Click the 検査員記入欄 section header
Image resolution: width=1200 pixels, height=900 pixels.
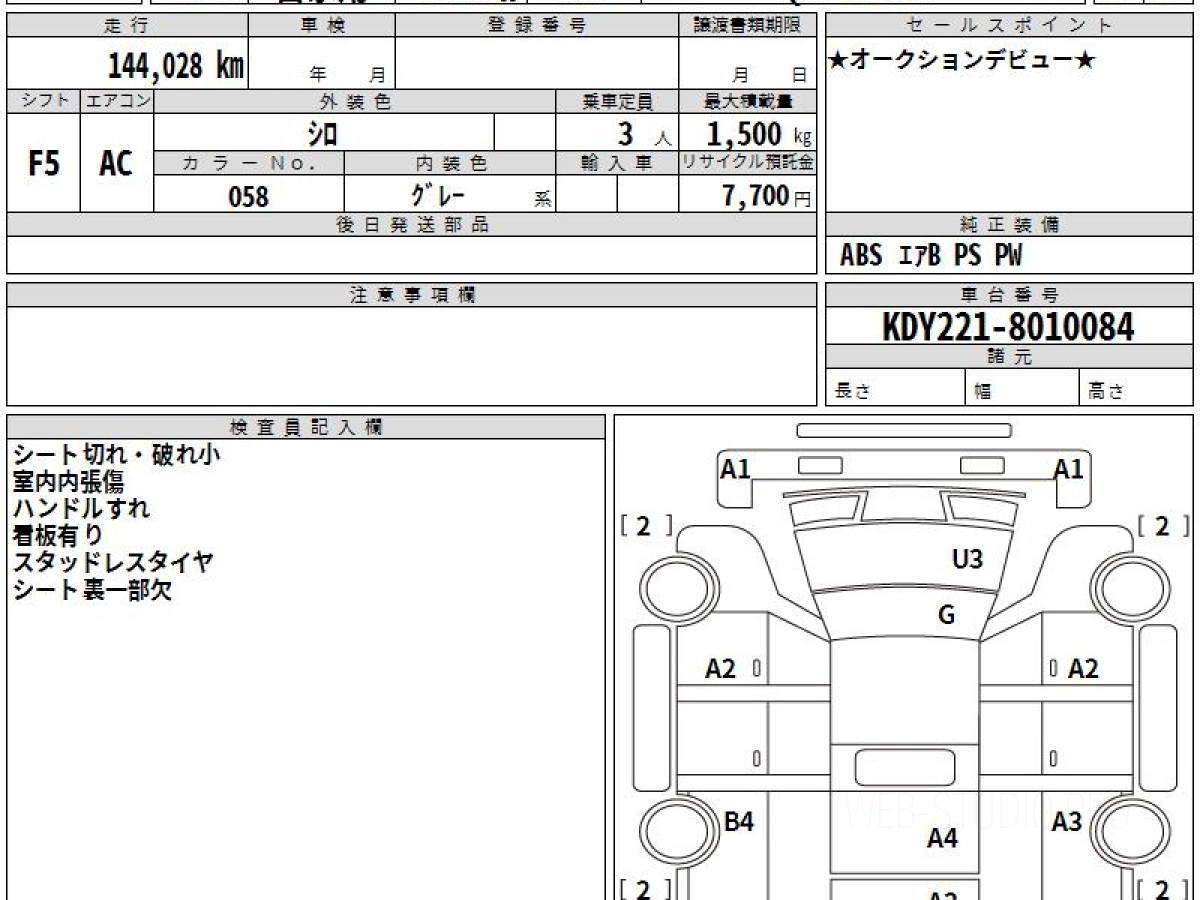tap(306, 427)
